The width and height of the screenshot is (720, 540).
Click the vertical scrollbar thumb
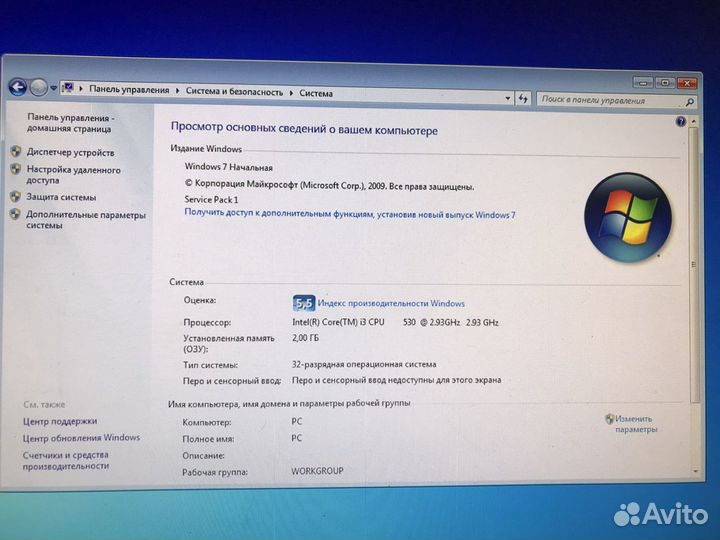pos(694,265)
